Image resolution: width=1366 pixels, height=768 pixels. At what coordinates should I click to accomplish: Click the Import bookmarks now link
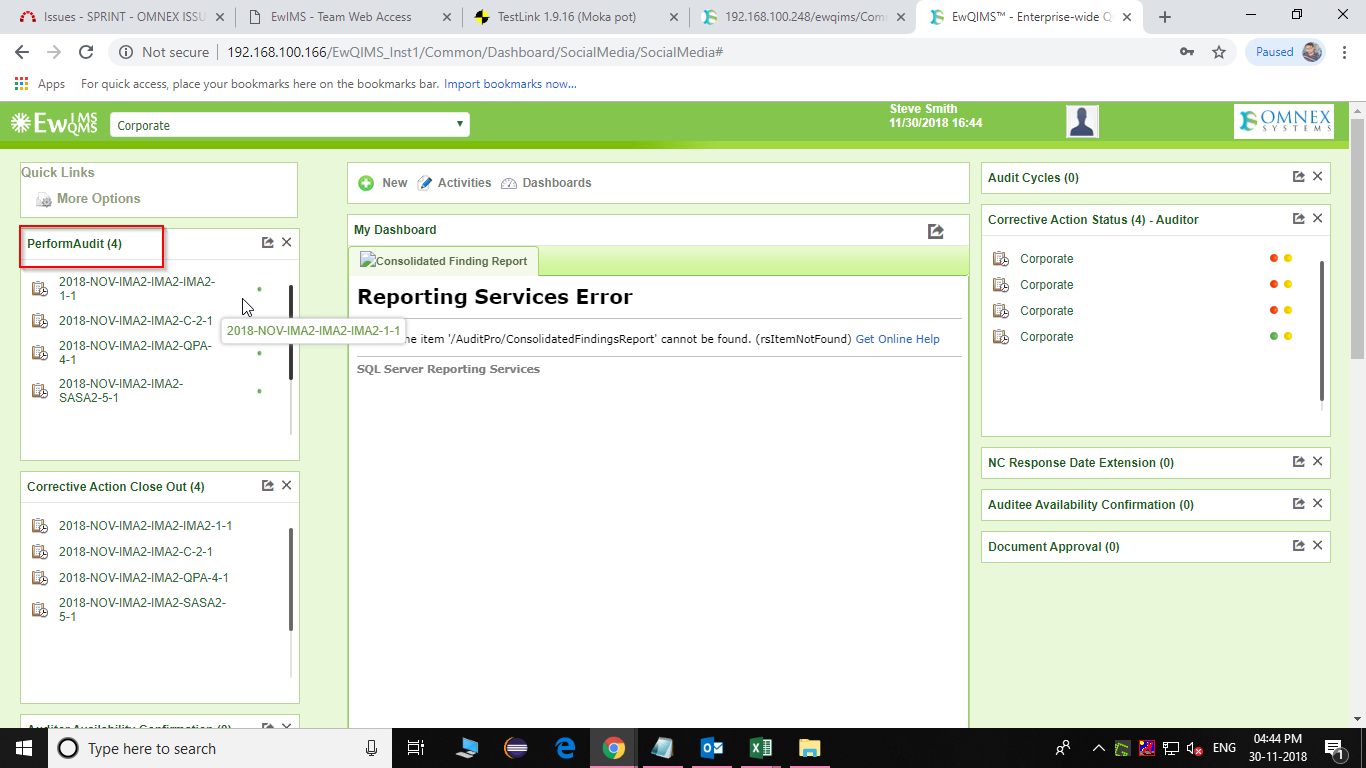tap(510, 84)
